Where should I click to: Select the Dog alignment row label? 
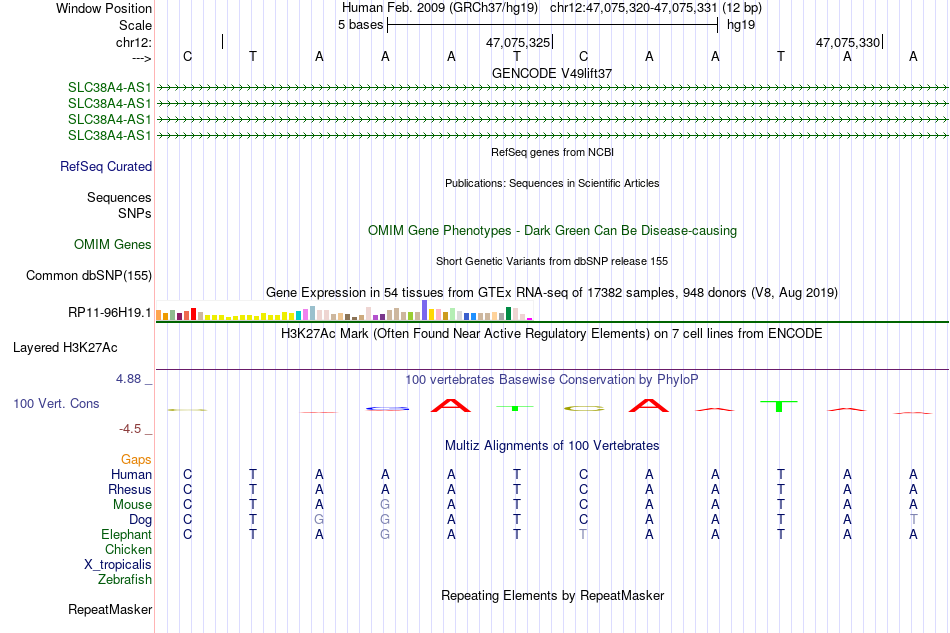click(x=140, y=520)
